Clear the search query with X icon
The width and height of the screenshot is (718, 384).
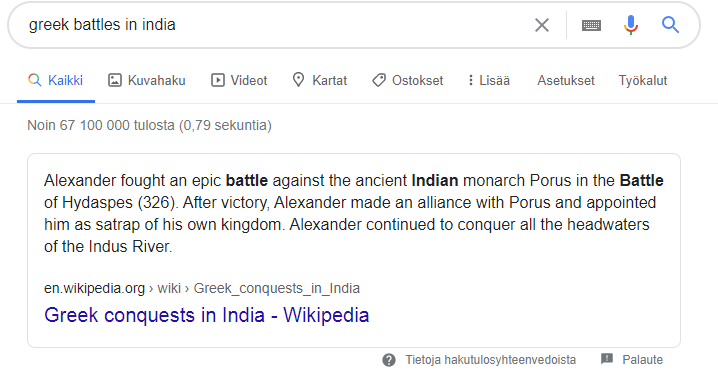click(542, 25)
